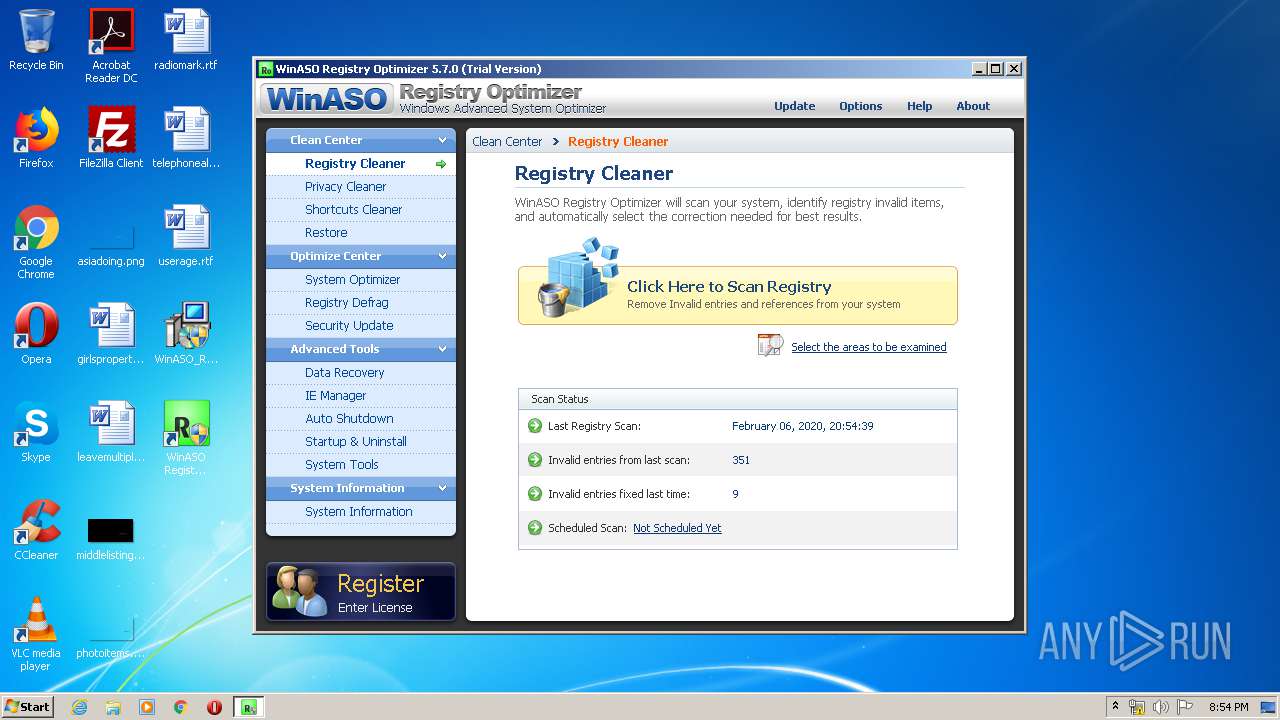Open Restore in sidebar

(360, 232)
